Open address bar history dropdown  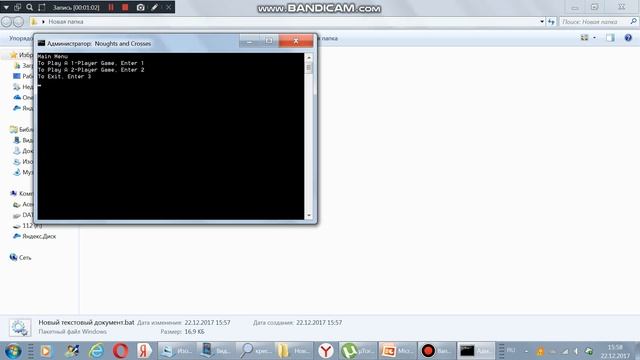coord(542,22)
